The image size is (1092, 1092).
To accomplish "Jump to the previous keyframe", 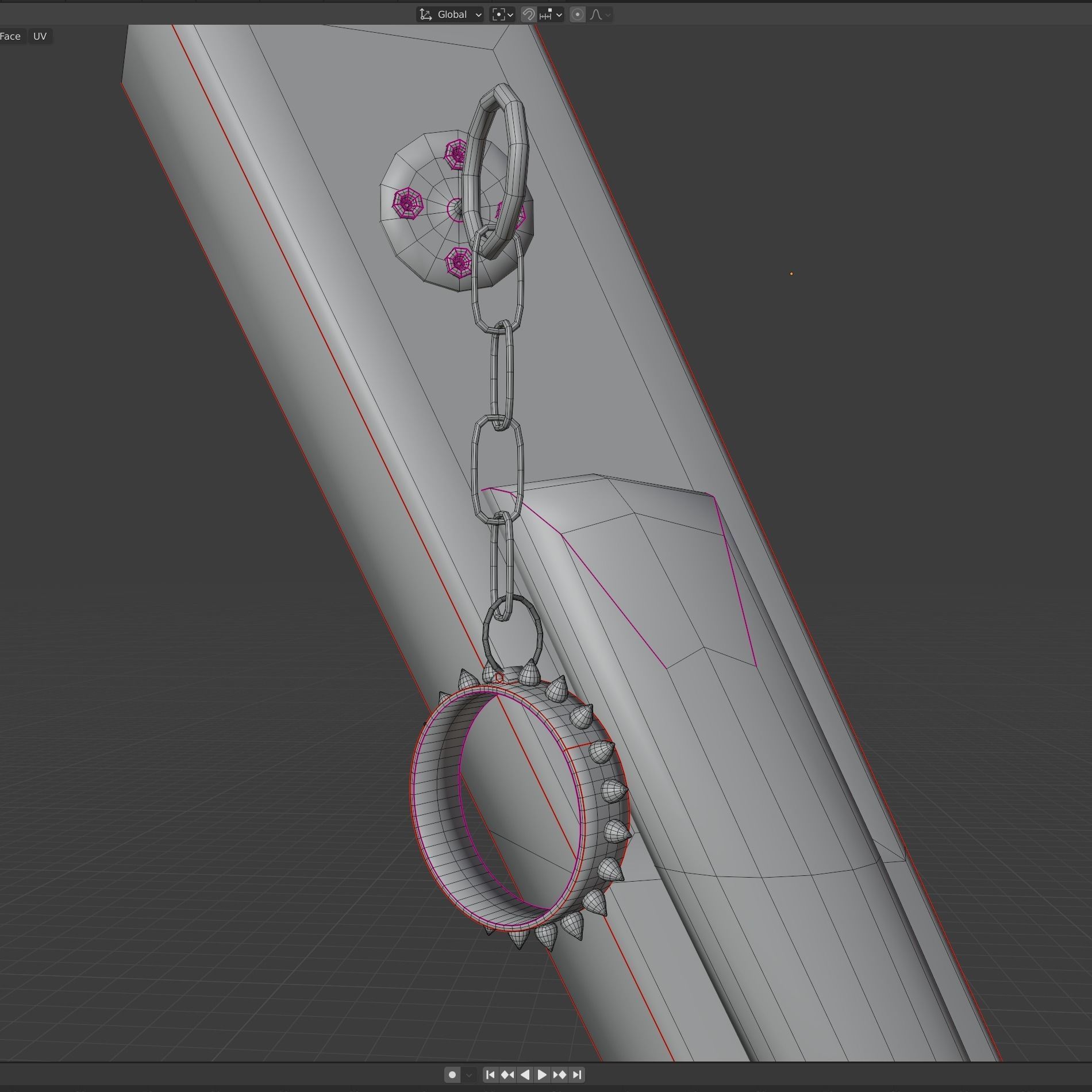I will (507, 1075).
